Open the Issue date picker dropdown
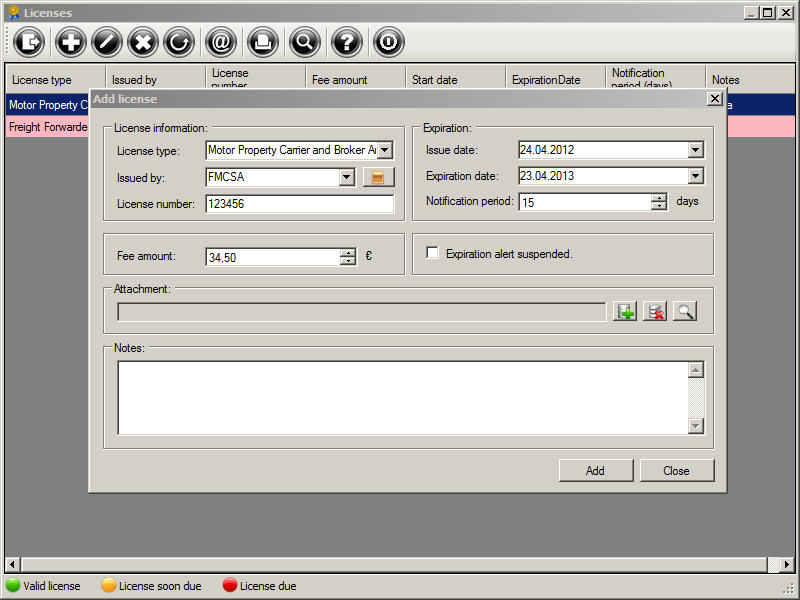Screen dimensions: 800x600 tap(696, 150)
